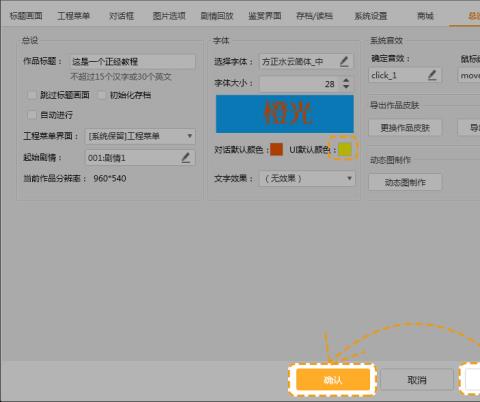Check the 自动进行 option

point(32,115)
